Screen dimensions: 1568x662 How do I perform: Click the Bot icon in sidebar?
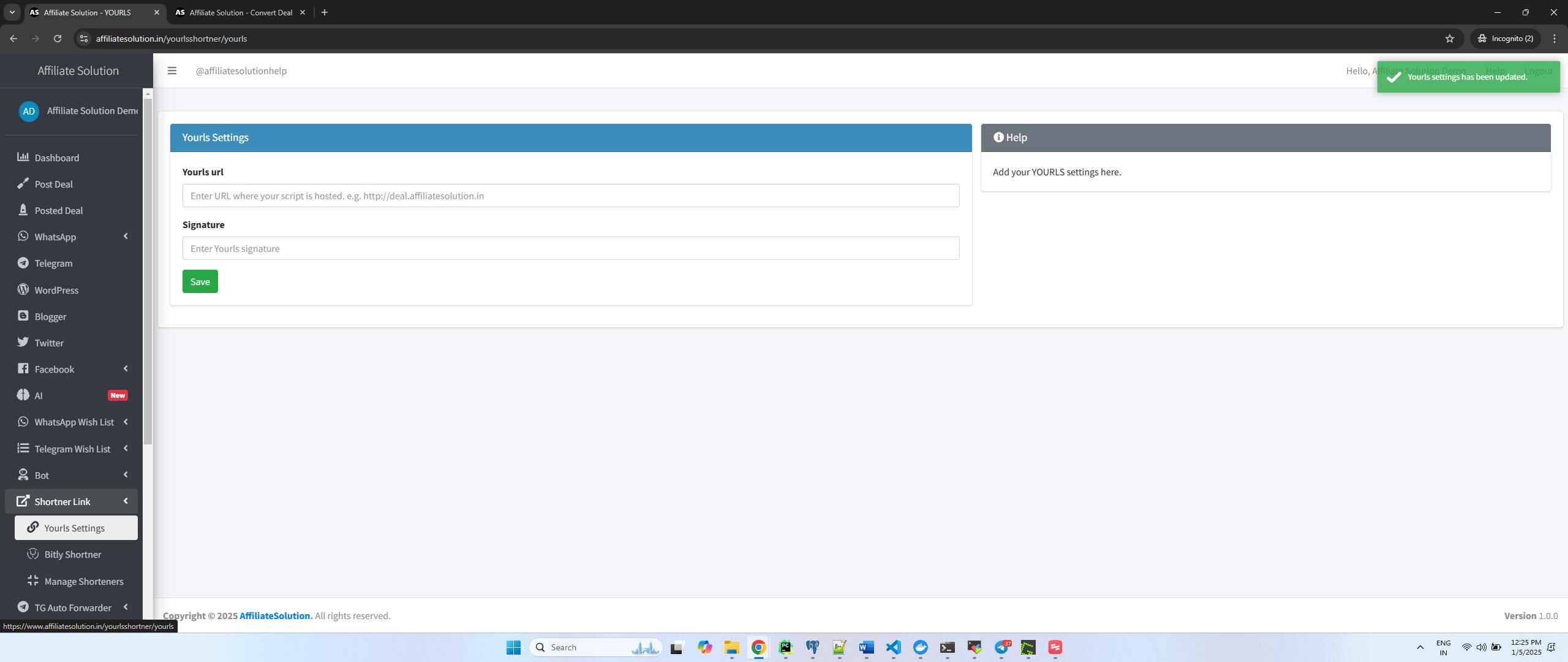23,474
